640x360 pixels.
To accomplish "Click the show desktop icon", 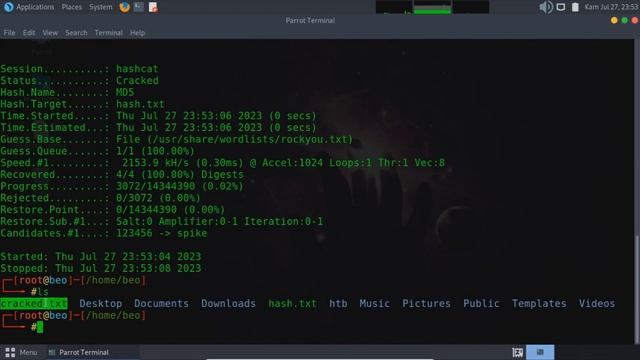I will [518, 352].
